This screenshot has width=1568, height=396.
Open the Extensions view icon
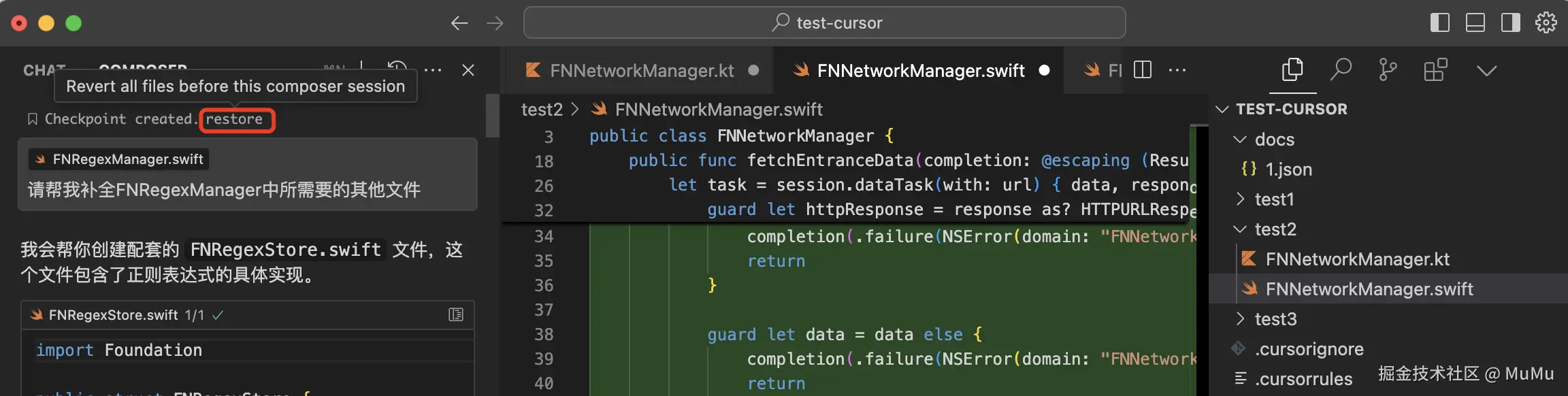tap(1435, 70)
